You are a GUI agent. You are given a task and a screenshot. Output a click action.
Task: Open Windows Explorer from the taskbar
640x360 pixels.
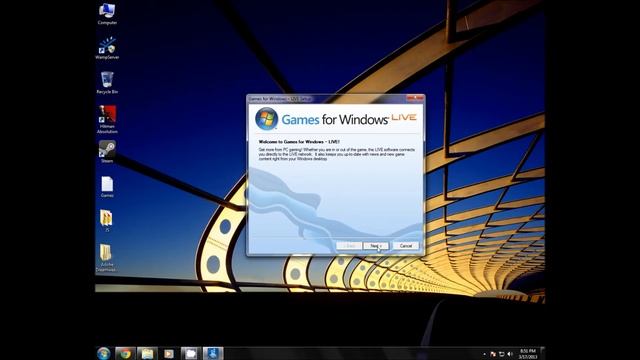[x=147, y=353]
